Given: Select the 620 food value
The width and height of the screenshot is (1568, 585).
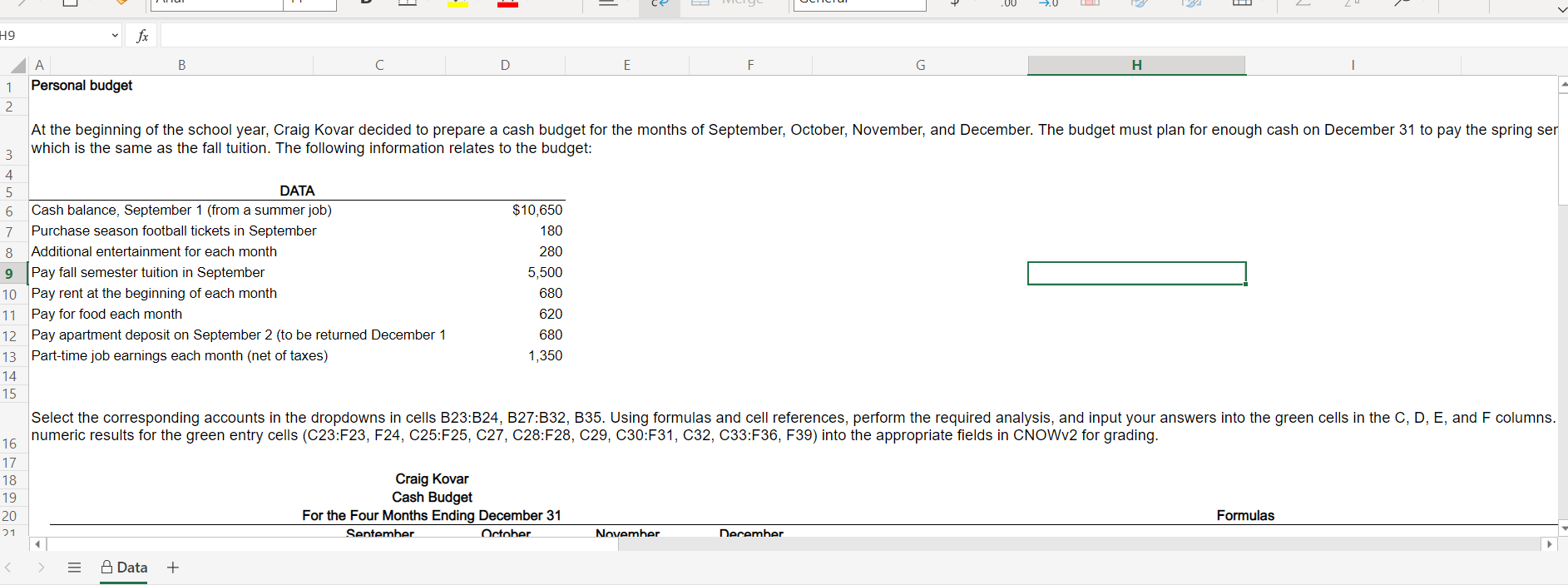Looking at the screenshot, I should pyautogui.click(x=551, y=315).
